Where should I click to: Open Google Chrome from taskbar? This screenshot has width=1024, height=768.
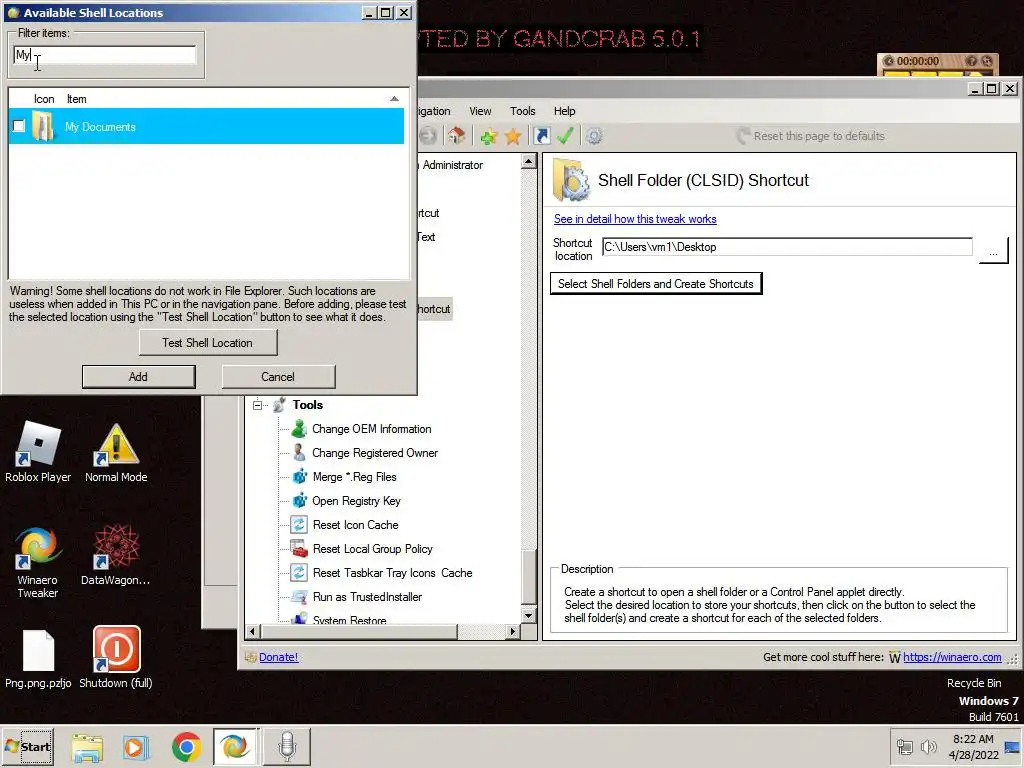[186, 746]
